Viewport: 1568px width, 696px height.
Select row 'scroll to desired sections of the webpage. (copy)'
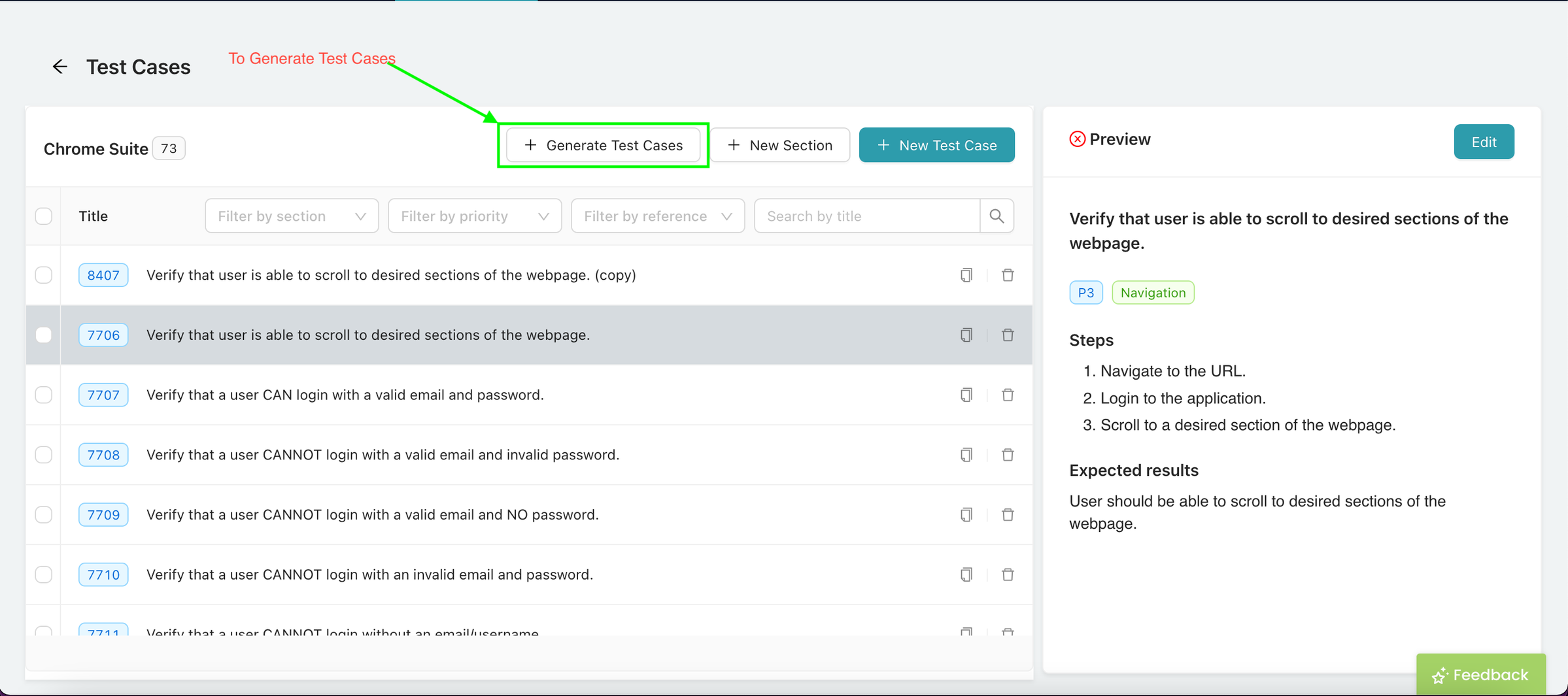point(529,275)
